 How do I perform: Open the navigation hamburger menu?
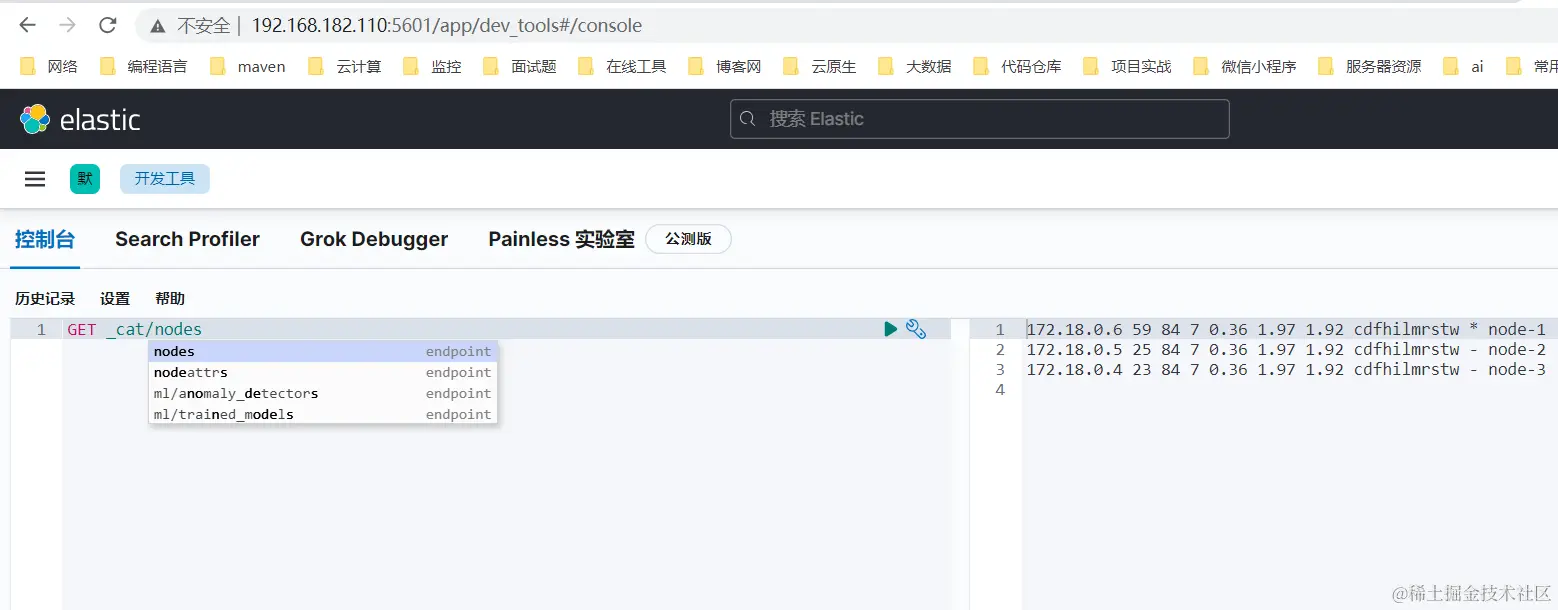pyautogui.click(x=35, y=178)
